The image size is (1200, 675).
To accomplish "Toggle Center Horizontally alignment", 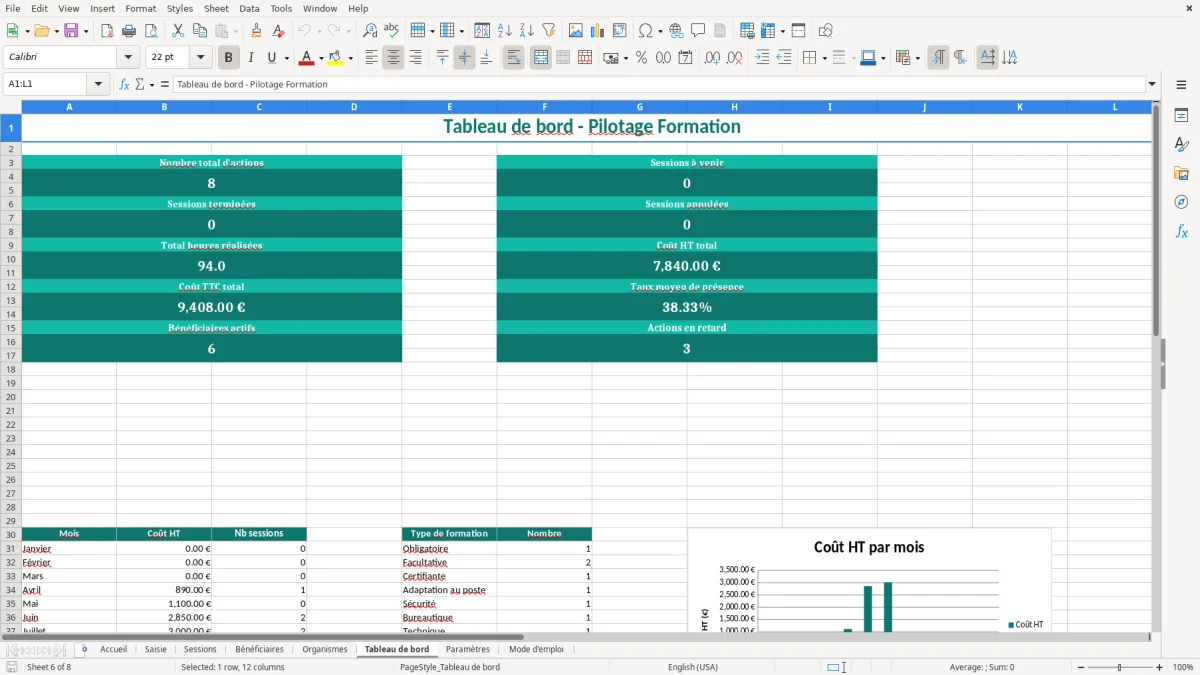I will [x=393, y=58].
